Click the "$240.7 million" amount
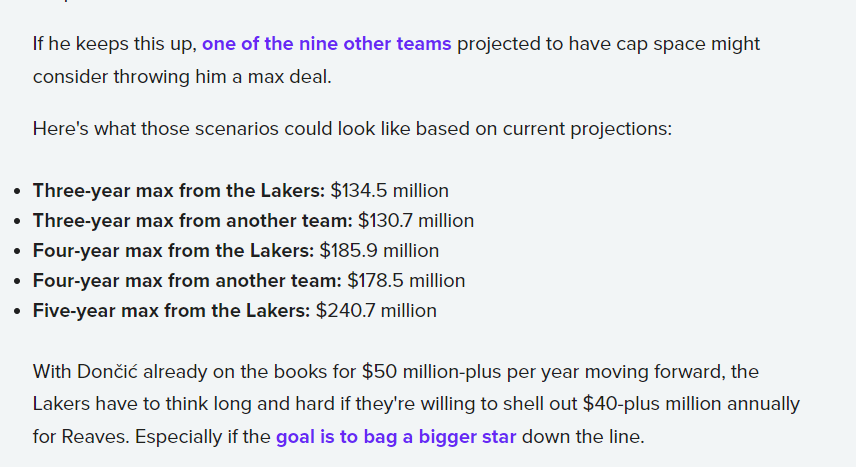The height and width of the screenshot is (467, 856). click(x=376, y=310)
